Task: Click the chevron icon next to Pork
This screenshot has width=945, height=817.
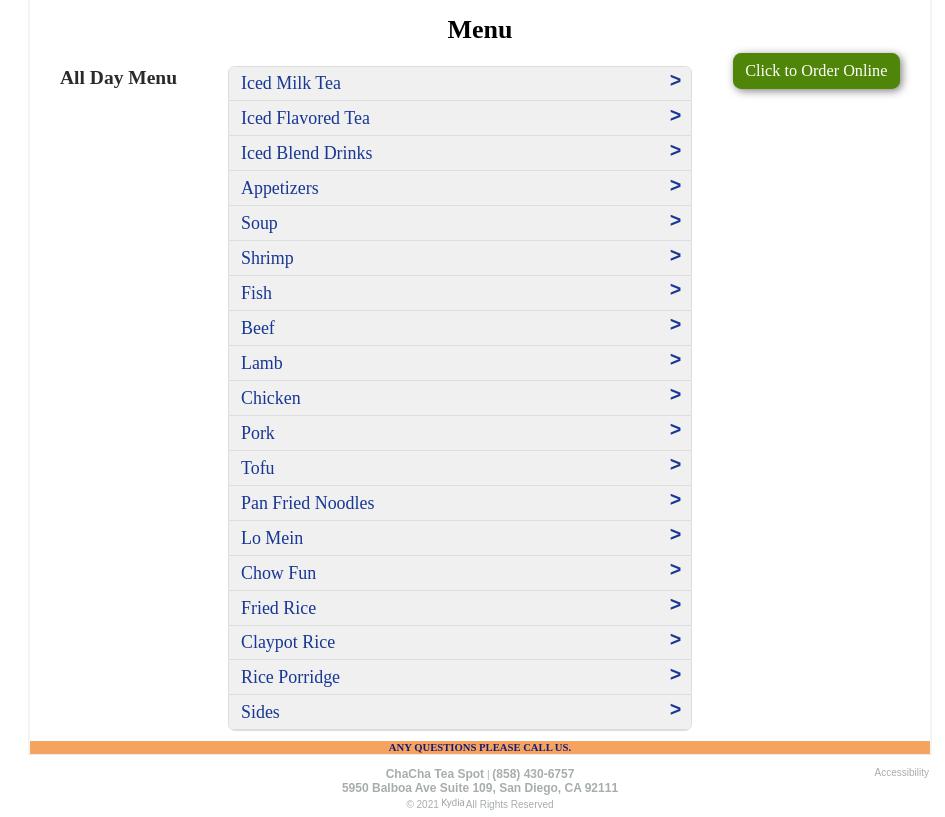Action: (x=675, y=430)
